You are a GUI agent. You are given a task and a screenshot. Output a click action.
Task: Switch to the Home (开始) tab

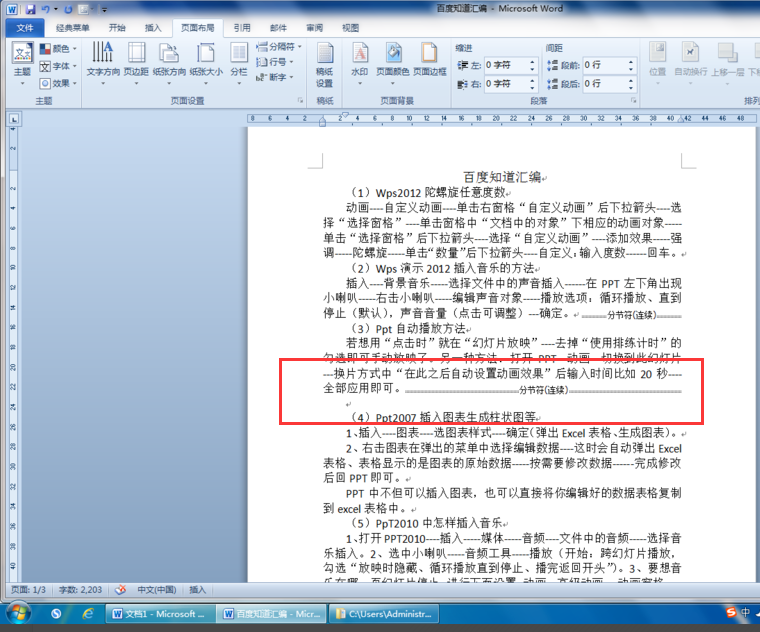coord(117,28)
